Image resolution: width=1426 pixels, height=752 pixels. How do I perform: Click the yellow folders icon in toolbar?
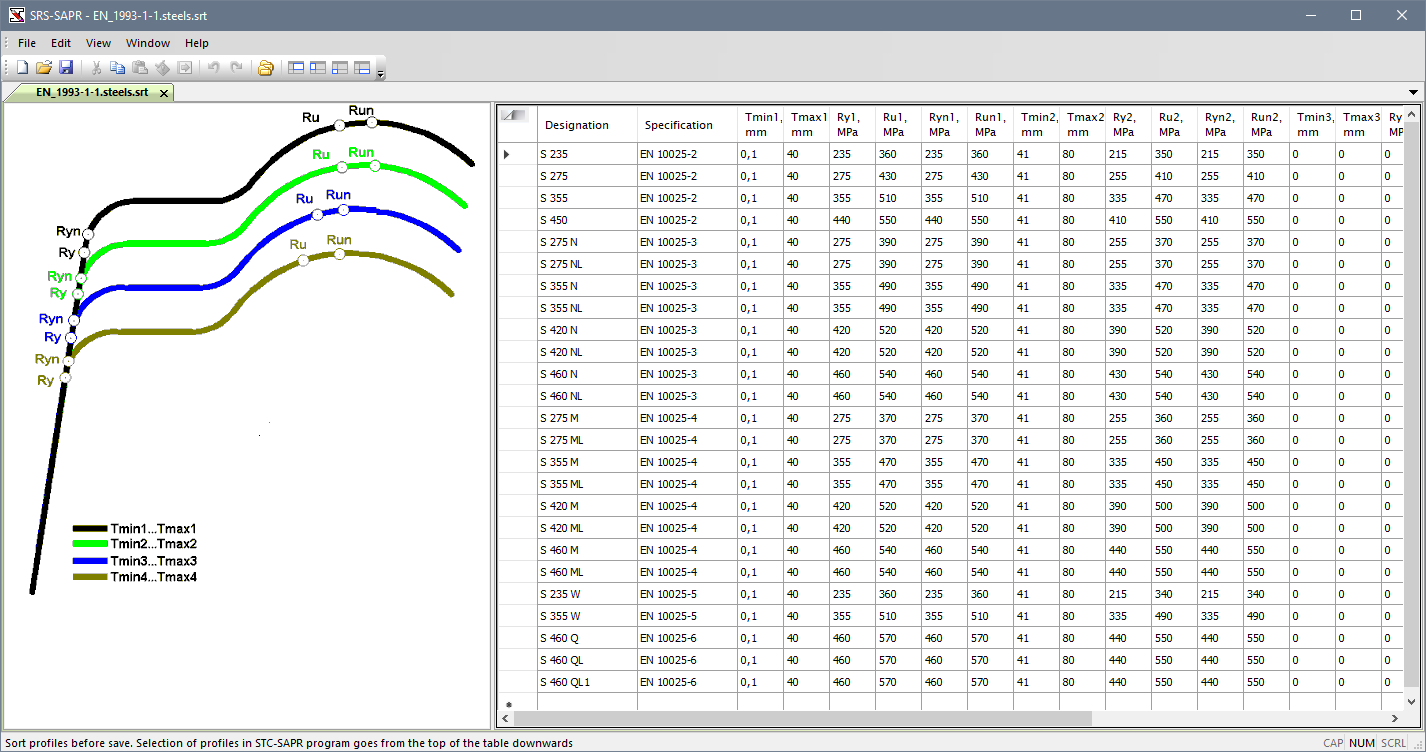[x=265, y=68]
